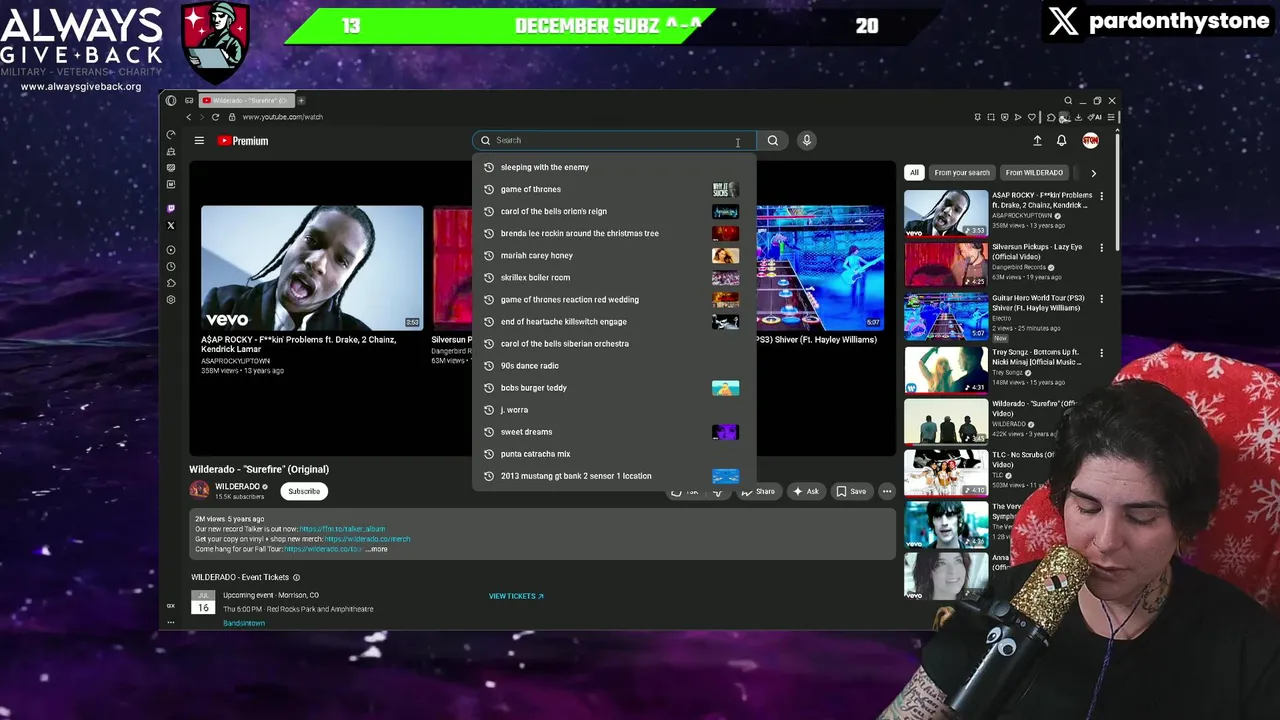The height and width of the screenshot is (720, 1280).
Task: Open options menu for ASAP ROCKY sidebar video
Action: tap(1101, 196)
